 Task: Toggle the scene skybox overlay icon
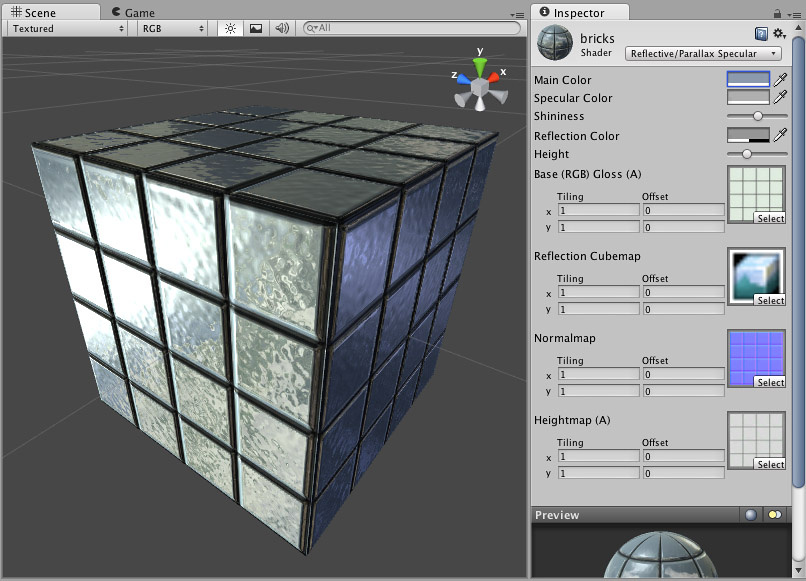[x=256, y=29]
